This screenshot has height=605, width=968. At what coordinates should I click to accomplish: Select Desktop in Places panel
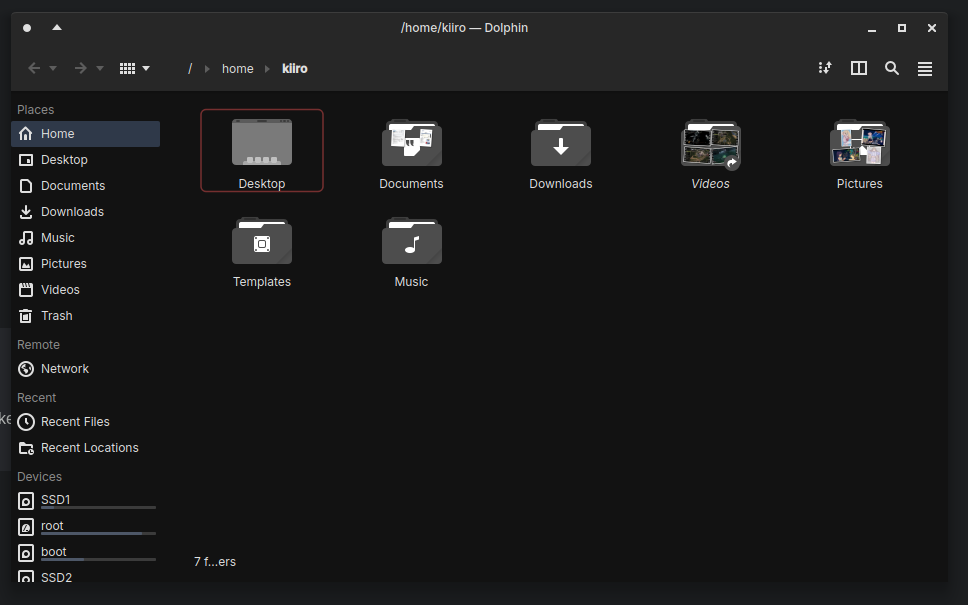(x=85, y=160)
